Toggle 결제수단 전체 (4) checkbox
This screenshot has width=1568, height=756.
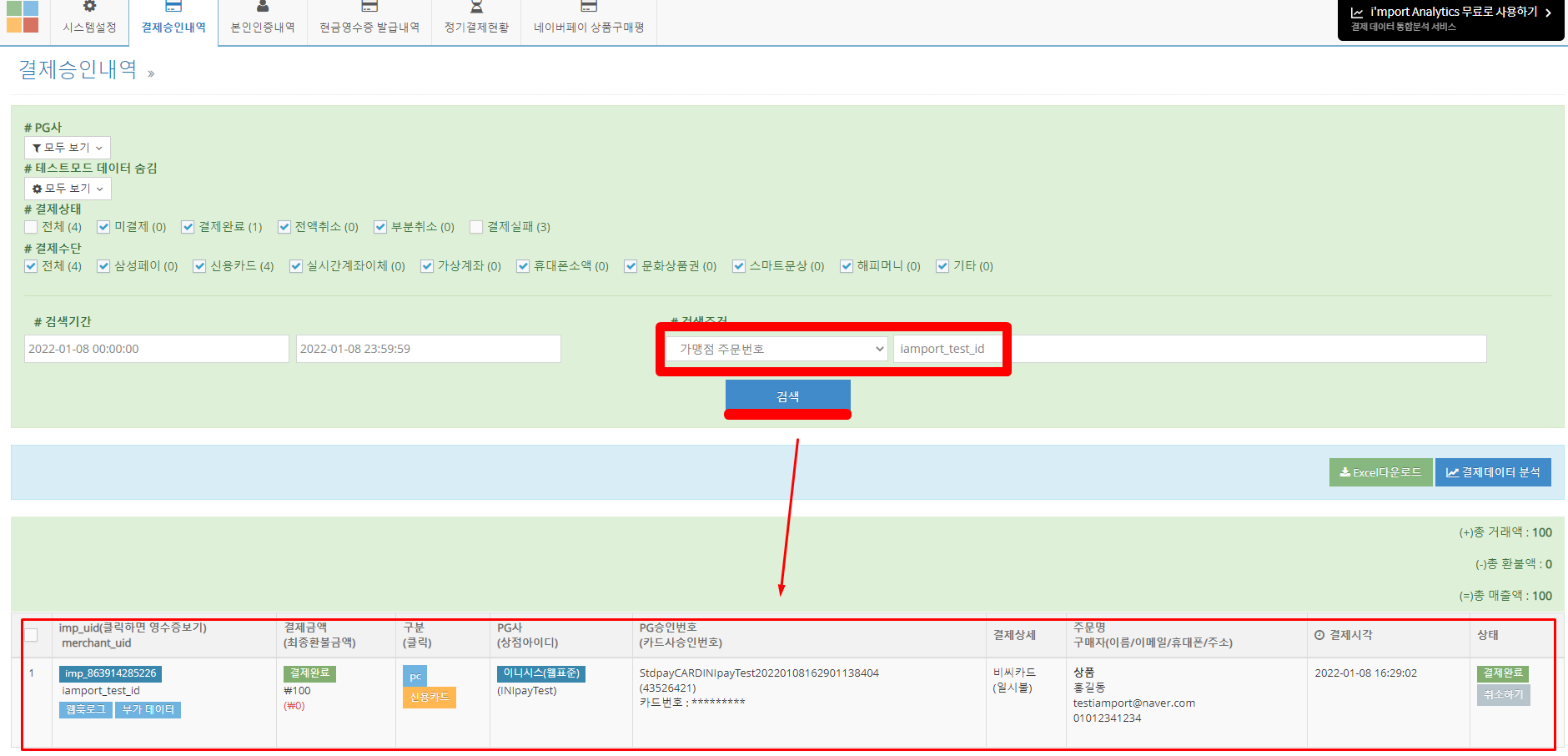point(31,266)
